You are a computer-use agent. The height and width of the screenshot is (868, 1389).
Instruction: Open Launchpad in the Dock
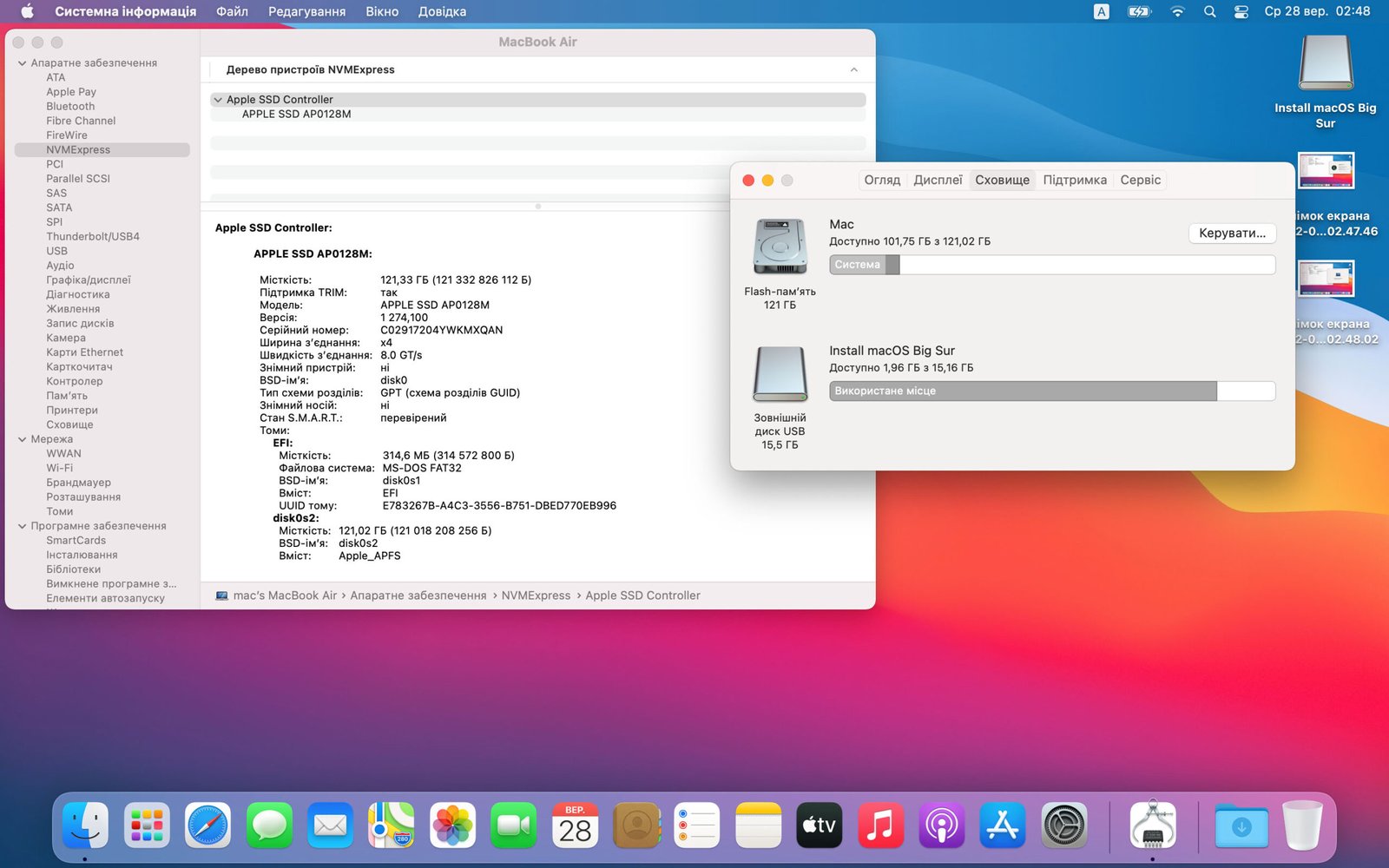point(147,825)
